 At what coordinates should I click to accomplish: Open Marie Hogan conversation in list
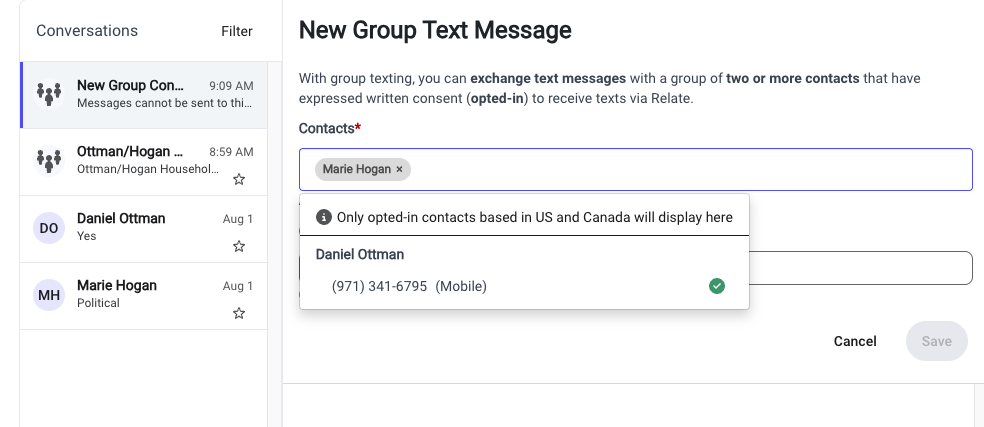[x=144, y=296]
